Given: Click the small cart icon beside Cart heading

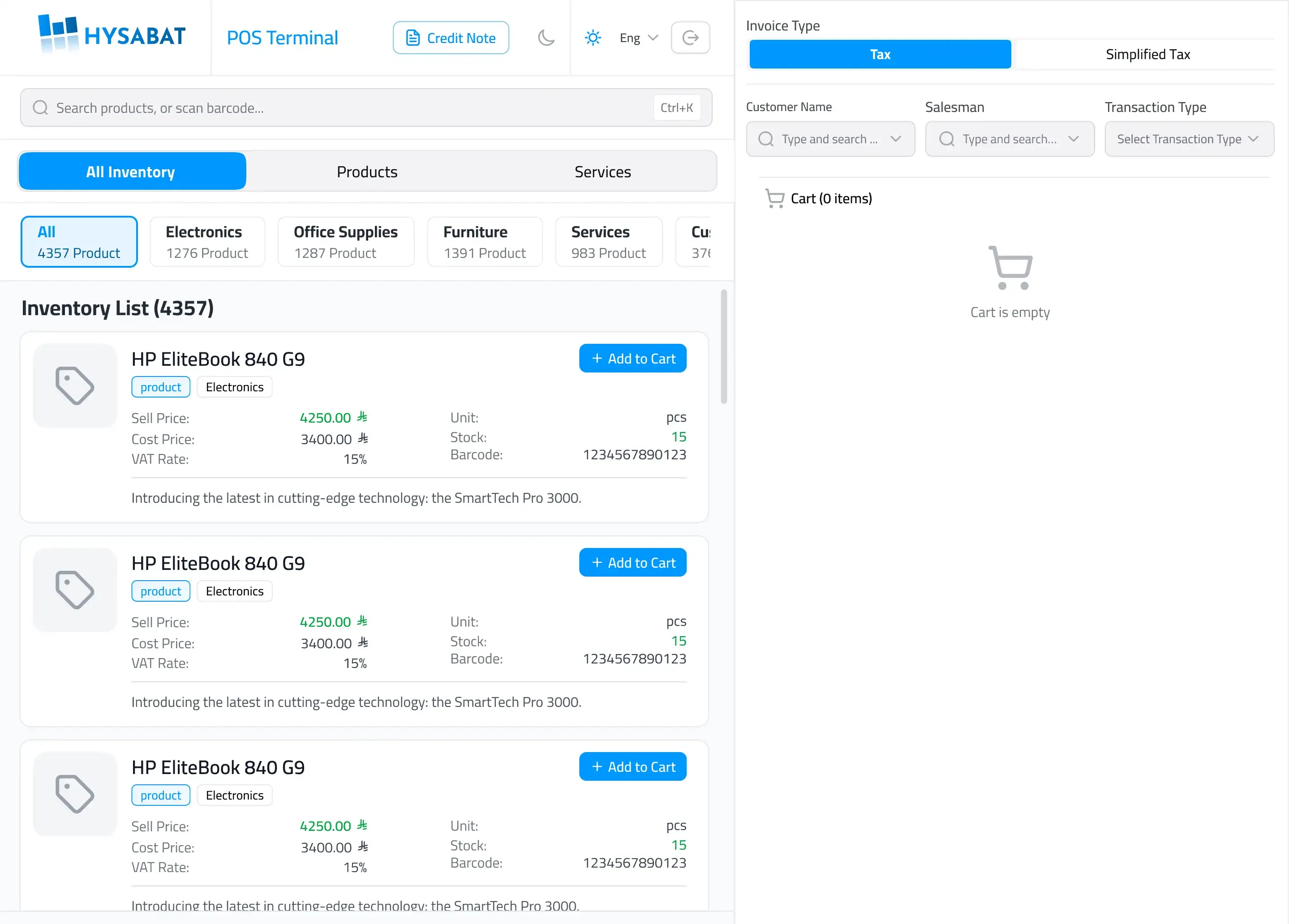Looking at the screenshot, I should [x=775, y=198].
